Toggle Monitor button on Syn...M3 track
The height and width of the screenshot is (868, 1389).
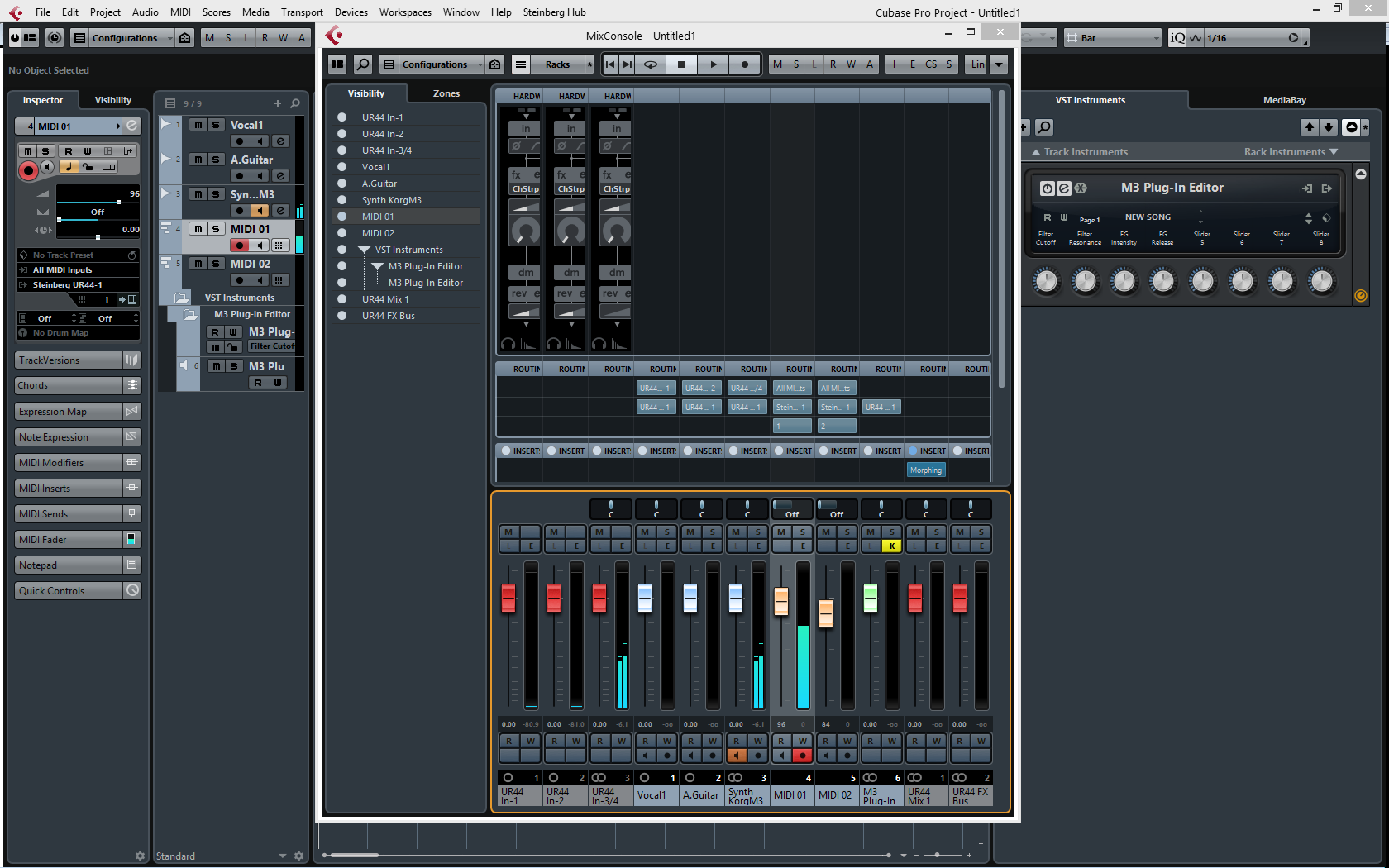(260, 211)
